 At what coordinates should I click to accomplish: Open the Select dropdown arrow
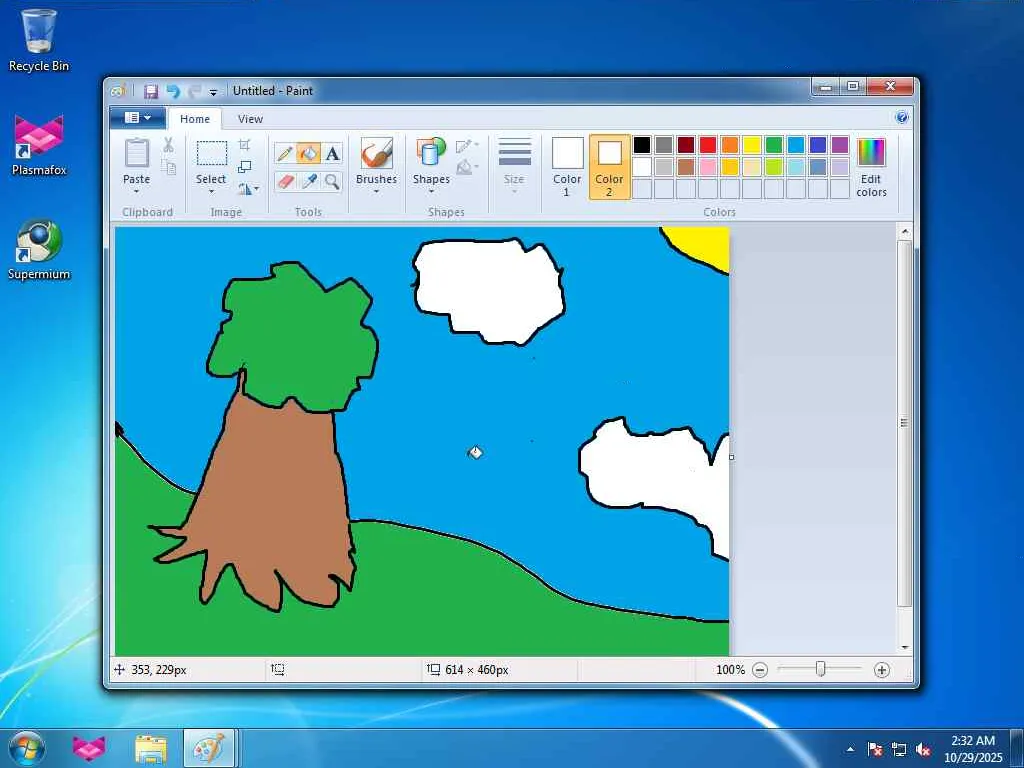coord(212,191)
